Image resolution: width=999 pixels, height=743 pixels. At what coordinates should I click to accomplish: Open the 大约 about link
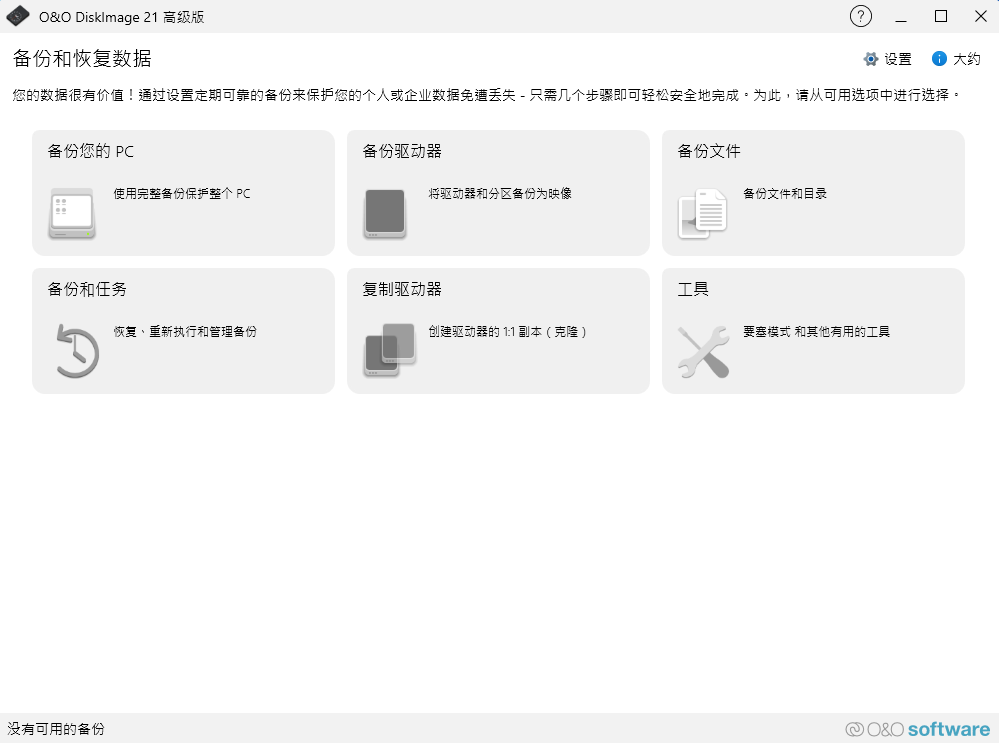(x=966, y=59)
